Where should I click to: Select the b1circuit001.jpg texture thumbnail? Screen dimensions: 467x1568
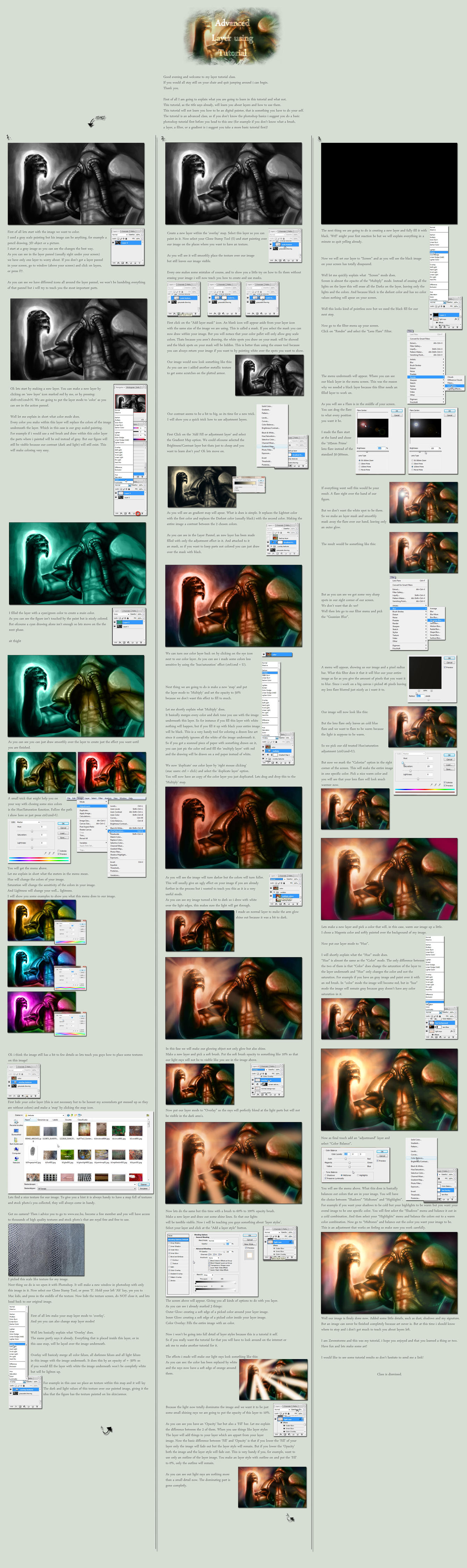pyautogui.click(x=119, y=1131)
